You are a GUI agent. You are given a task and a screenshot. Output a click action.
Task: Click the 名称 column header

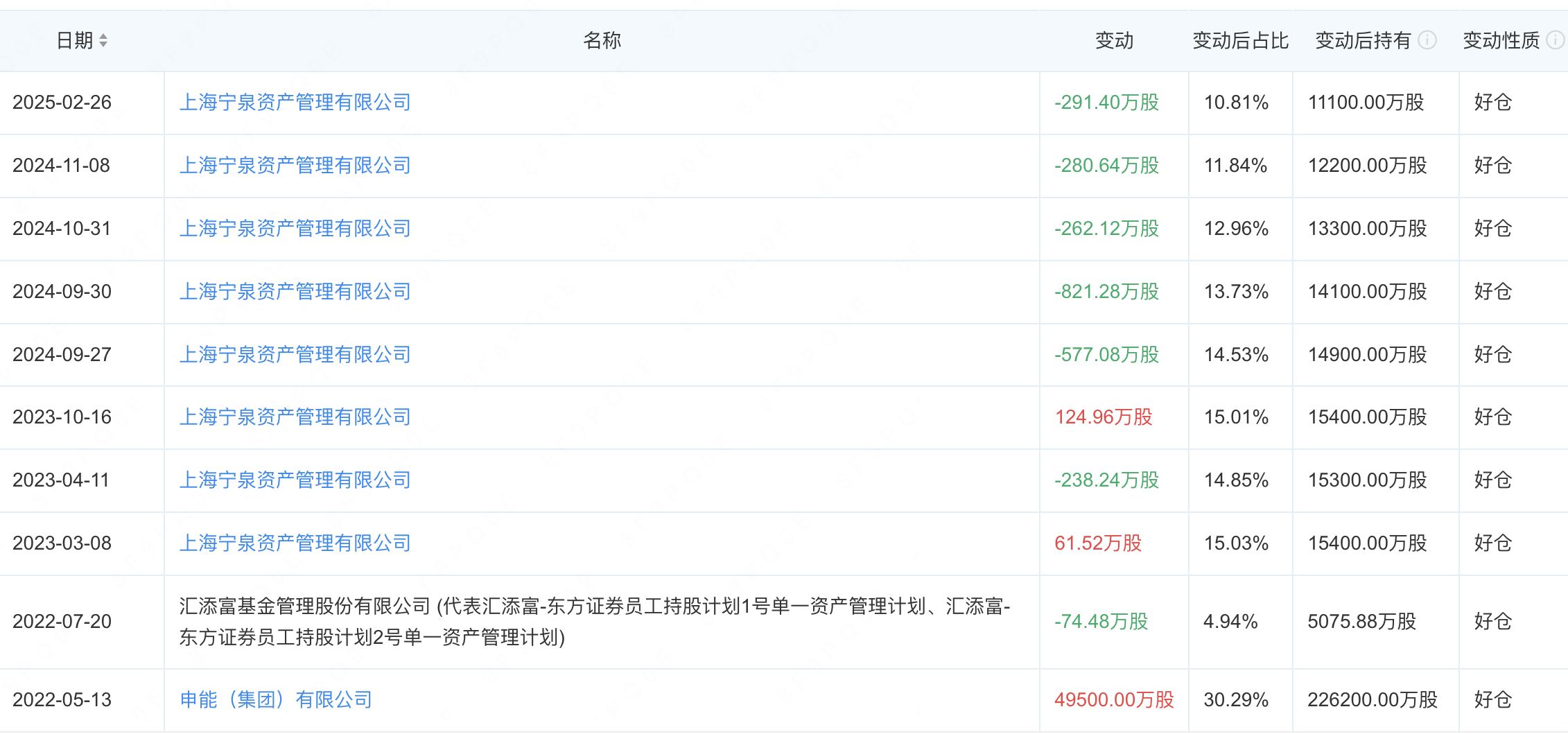(602, 41)
